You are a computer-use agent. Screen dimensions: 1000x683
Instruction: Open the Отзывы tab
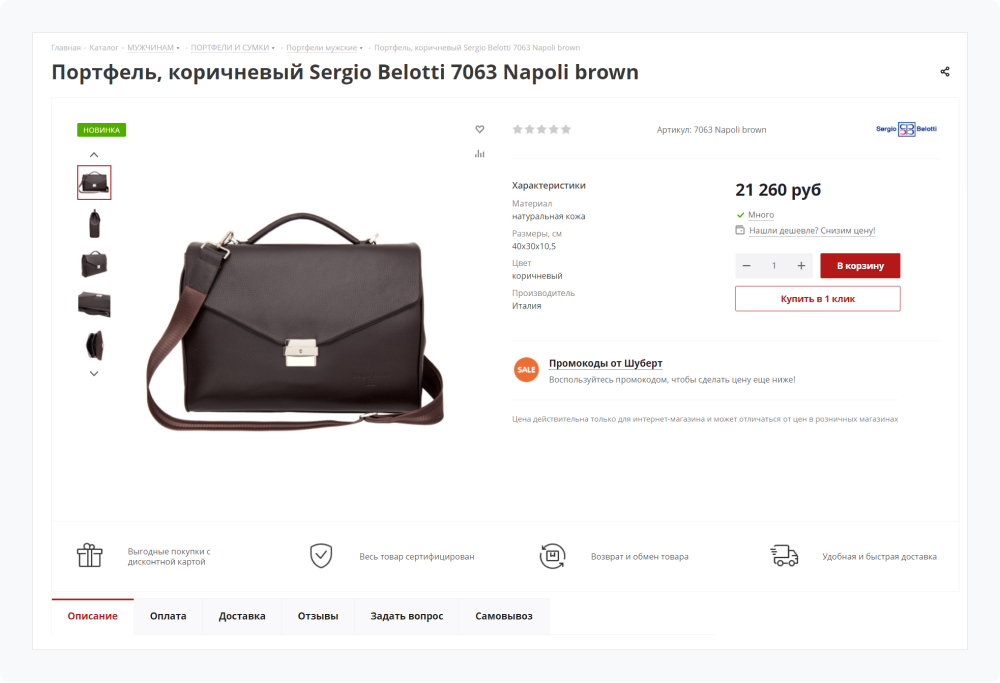(318, 616)
